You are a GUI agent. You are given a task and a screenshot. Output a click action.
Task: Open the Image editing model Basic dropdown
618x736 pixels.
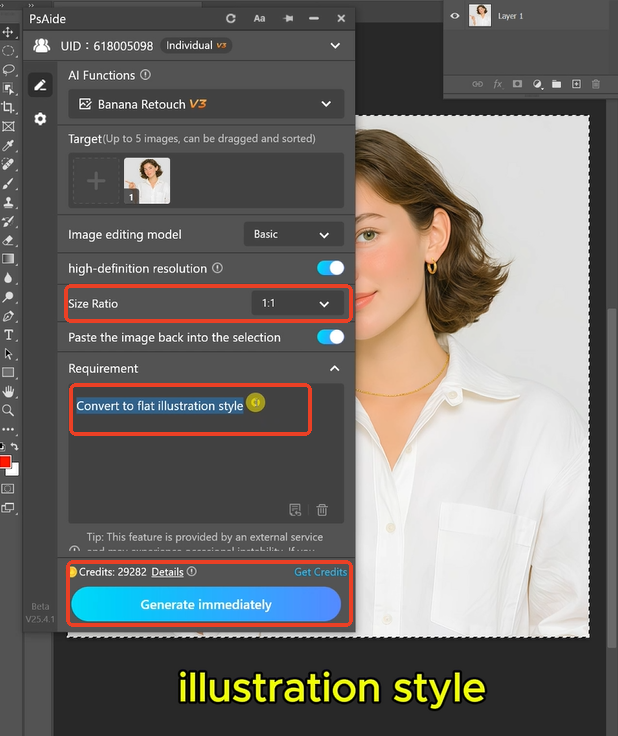pyautogui.click(x=294, y=234)
